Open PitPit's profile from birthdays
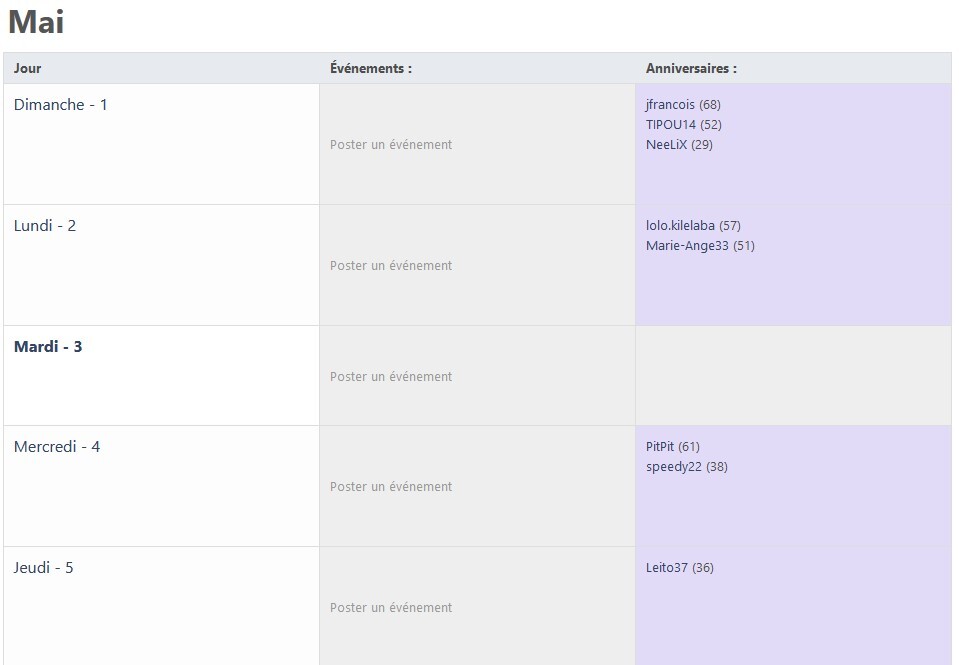This screenshot has height=665, width=959. (x=660, y=447)
